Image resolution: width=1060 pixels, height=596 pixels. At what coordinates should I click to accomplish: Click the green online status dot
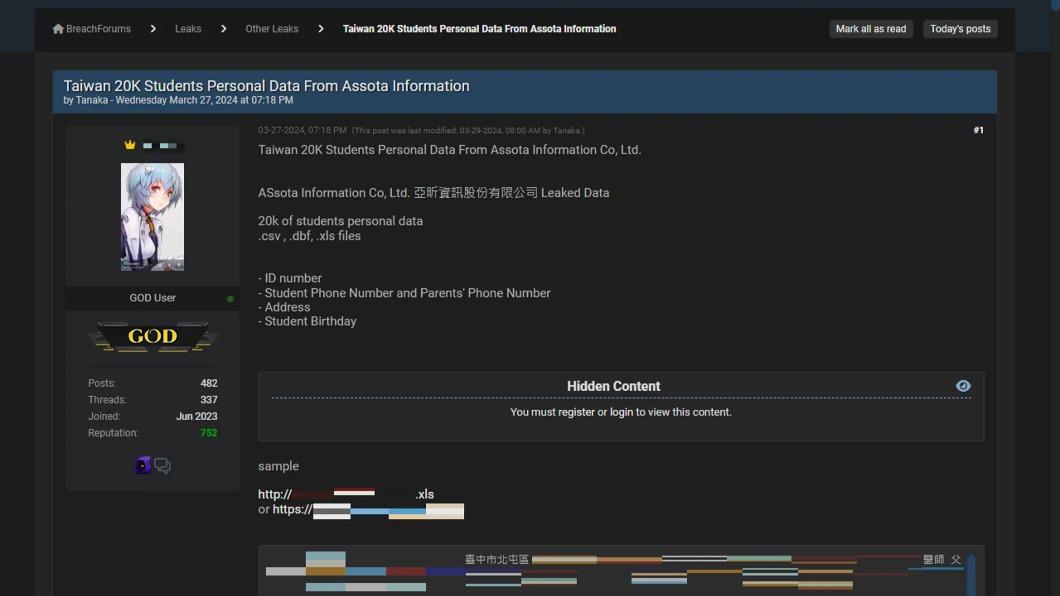pyautogui.click(x=231, y=299)
